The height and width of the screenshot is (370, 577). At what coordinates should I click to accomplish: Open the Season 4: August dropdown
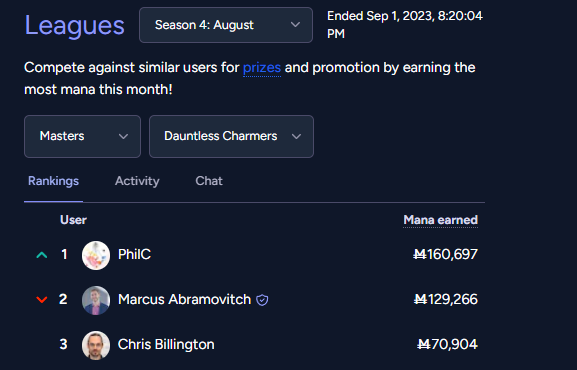pos(226,25)
